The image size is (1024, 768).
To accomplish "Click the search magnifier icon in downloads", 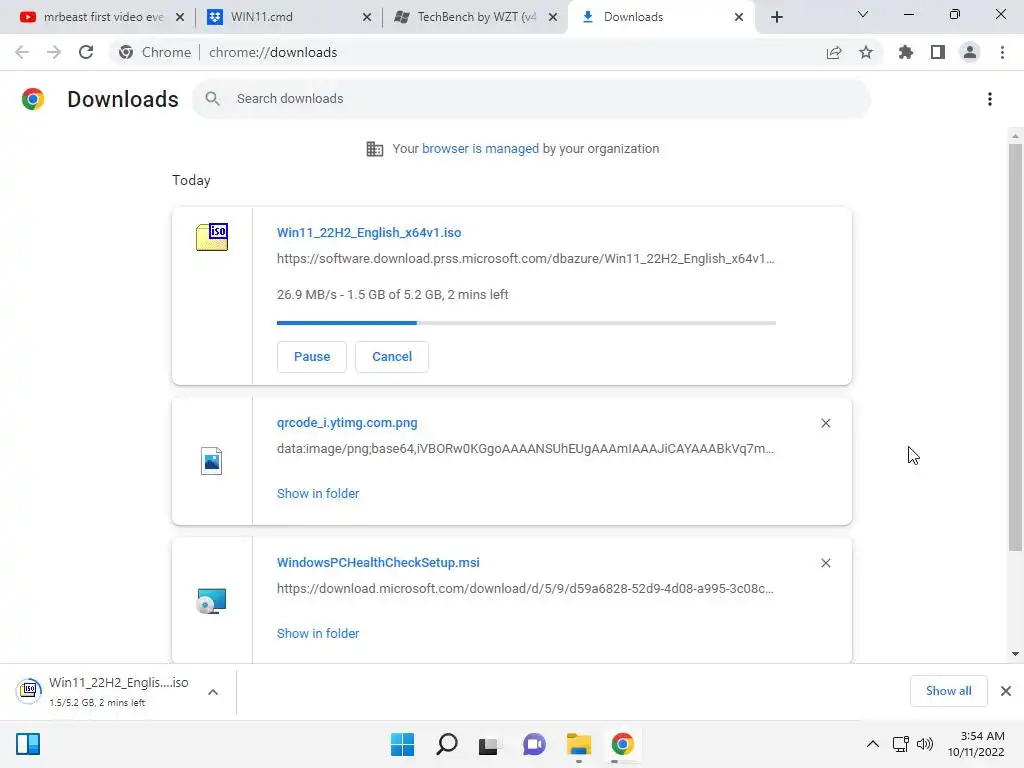I will click(x=212, y=99).
